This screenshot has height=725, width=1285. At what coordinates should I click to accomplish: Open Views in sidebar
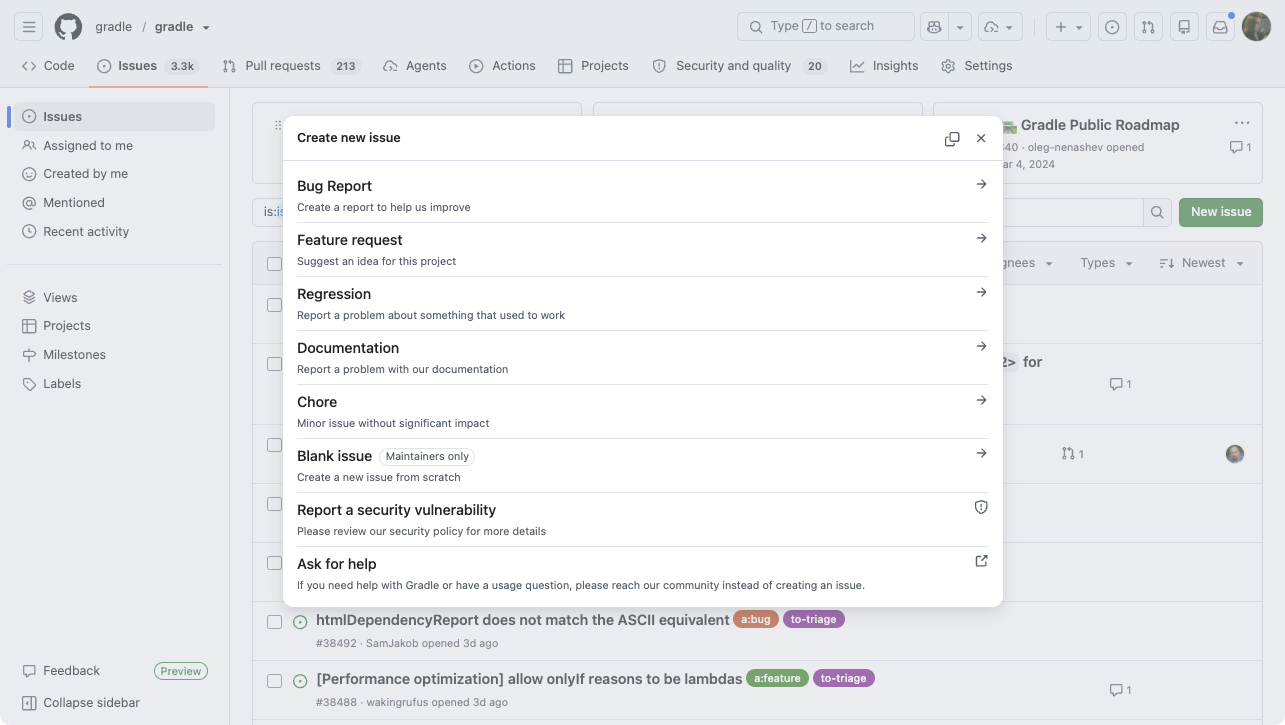click(114, 298)
